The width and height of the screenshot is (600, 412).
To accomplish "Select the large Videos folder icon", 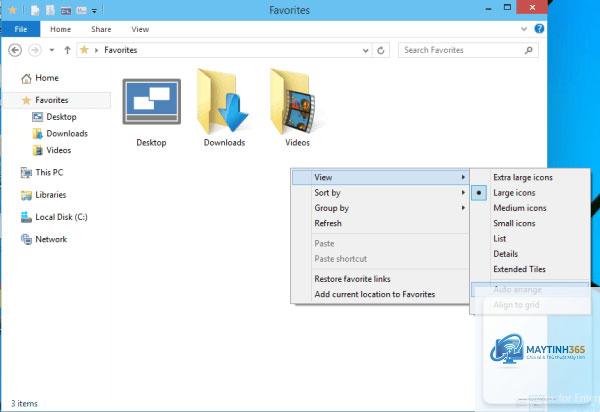I will pyautogui.click(x=294, y=101).
